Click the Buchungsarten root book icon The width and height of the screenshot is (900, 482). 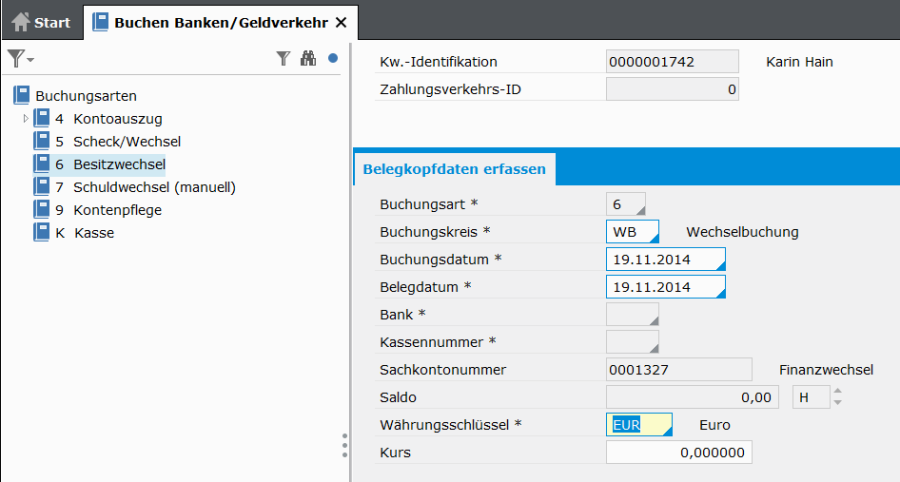pyautogui.click(x=22, y=95)
